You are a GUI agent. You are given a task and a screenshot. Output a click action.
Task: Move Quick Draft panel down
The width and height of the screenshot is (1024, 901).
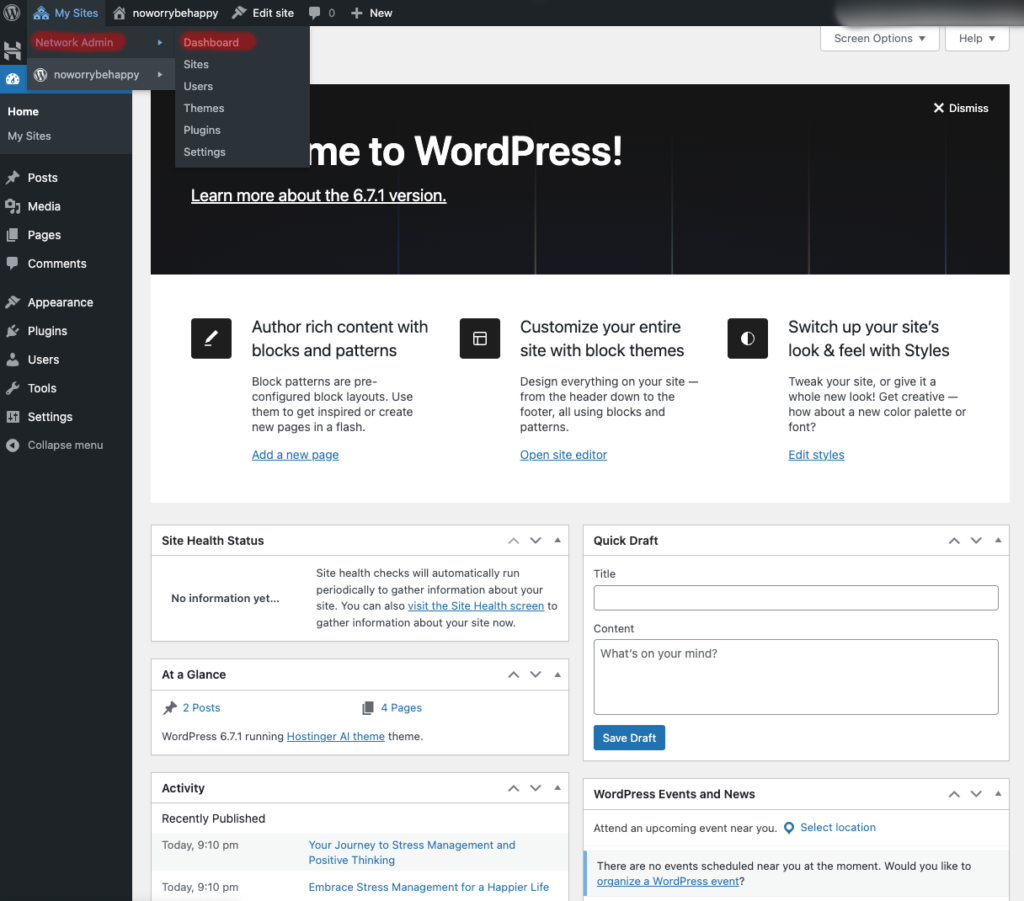(976, 540)
